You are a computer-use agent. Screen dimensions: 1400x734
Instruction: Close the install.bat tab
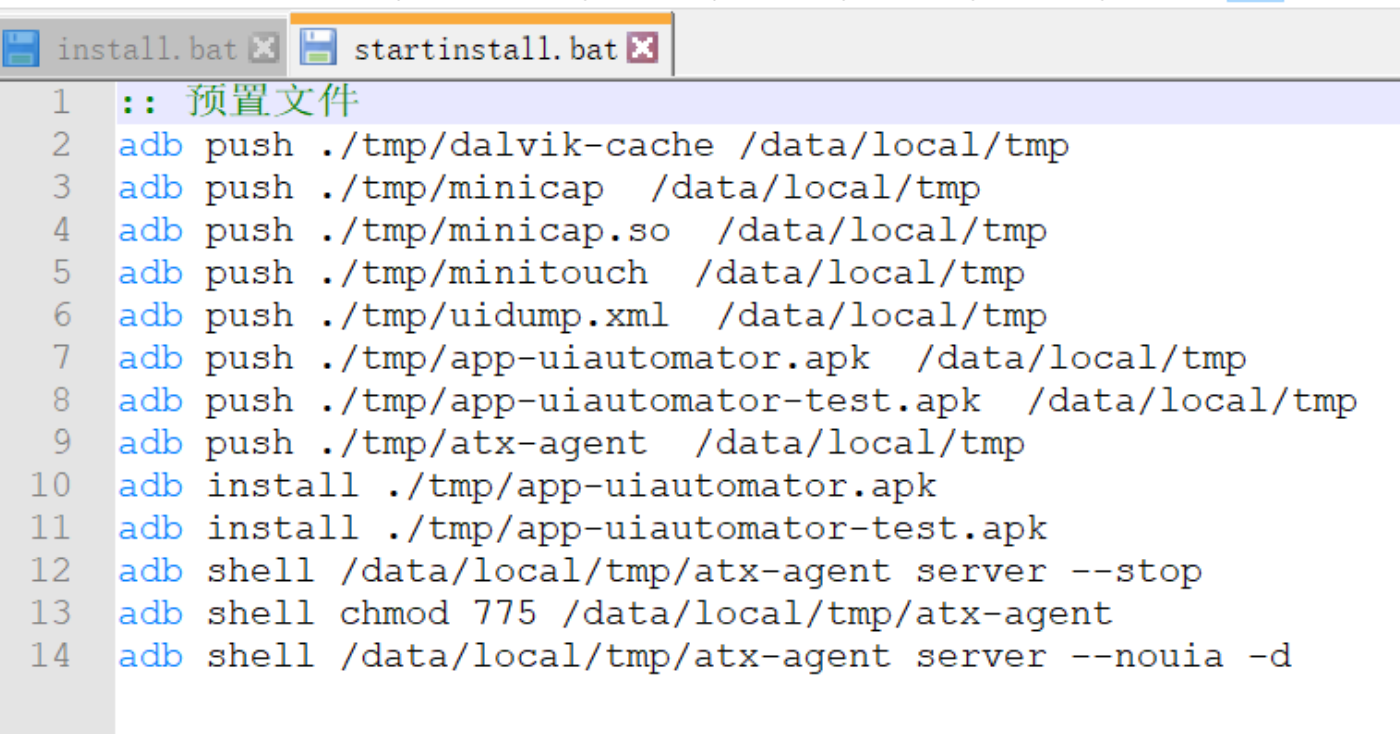[x=263, y=47]
